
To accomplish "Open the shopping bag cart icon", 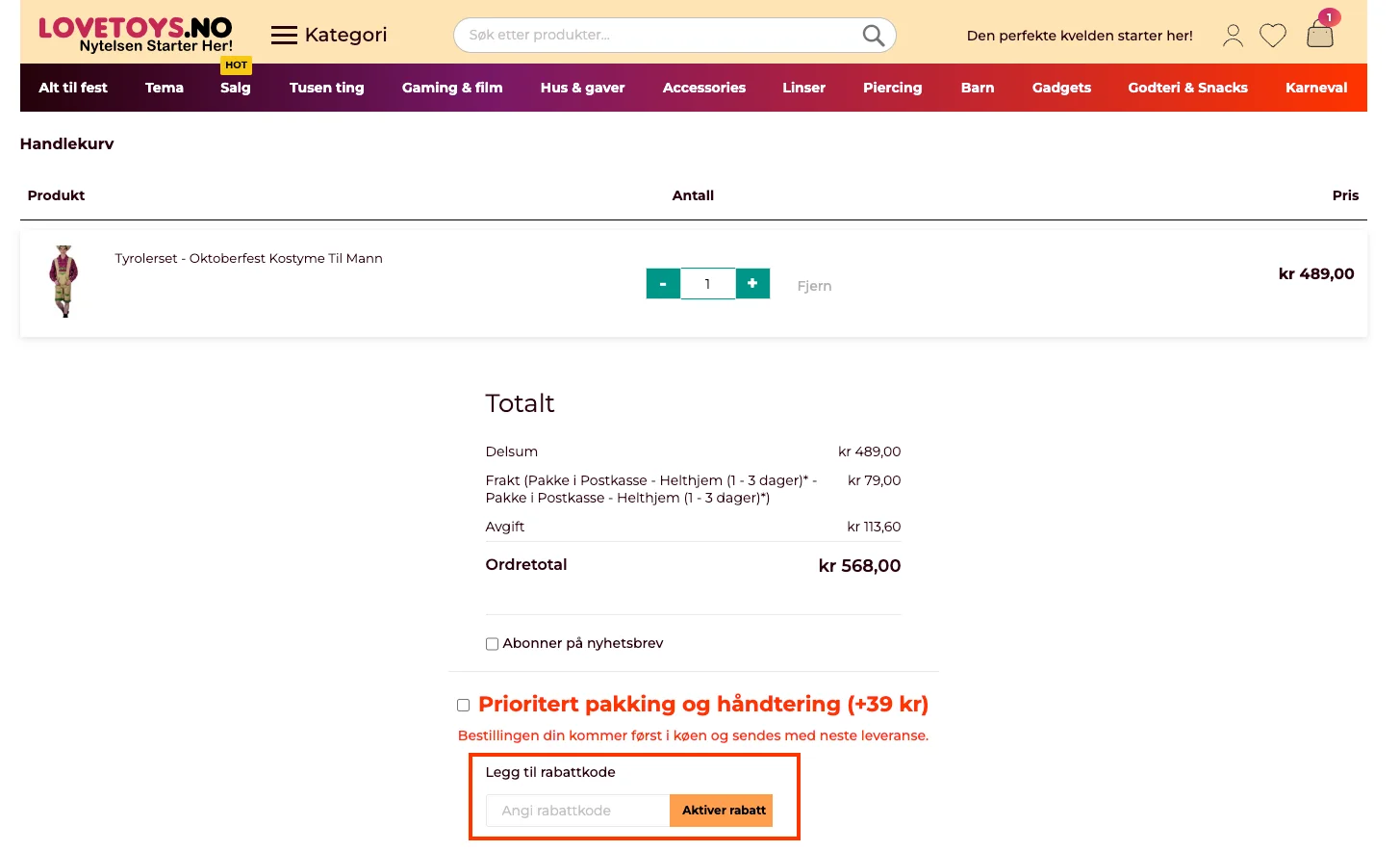I will click(x=1320, y=36).
